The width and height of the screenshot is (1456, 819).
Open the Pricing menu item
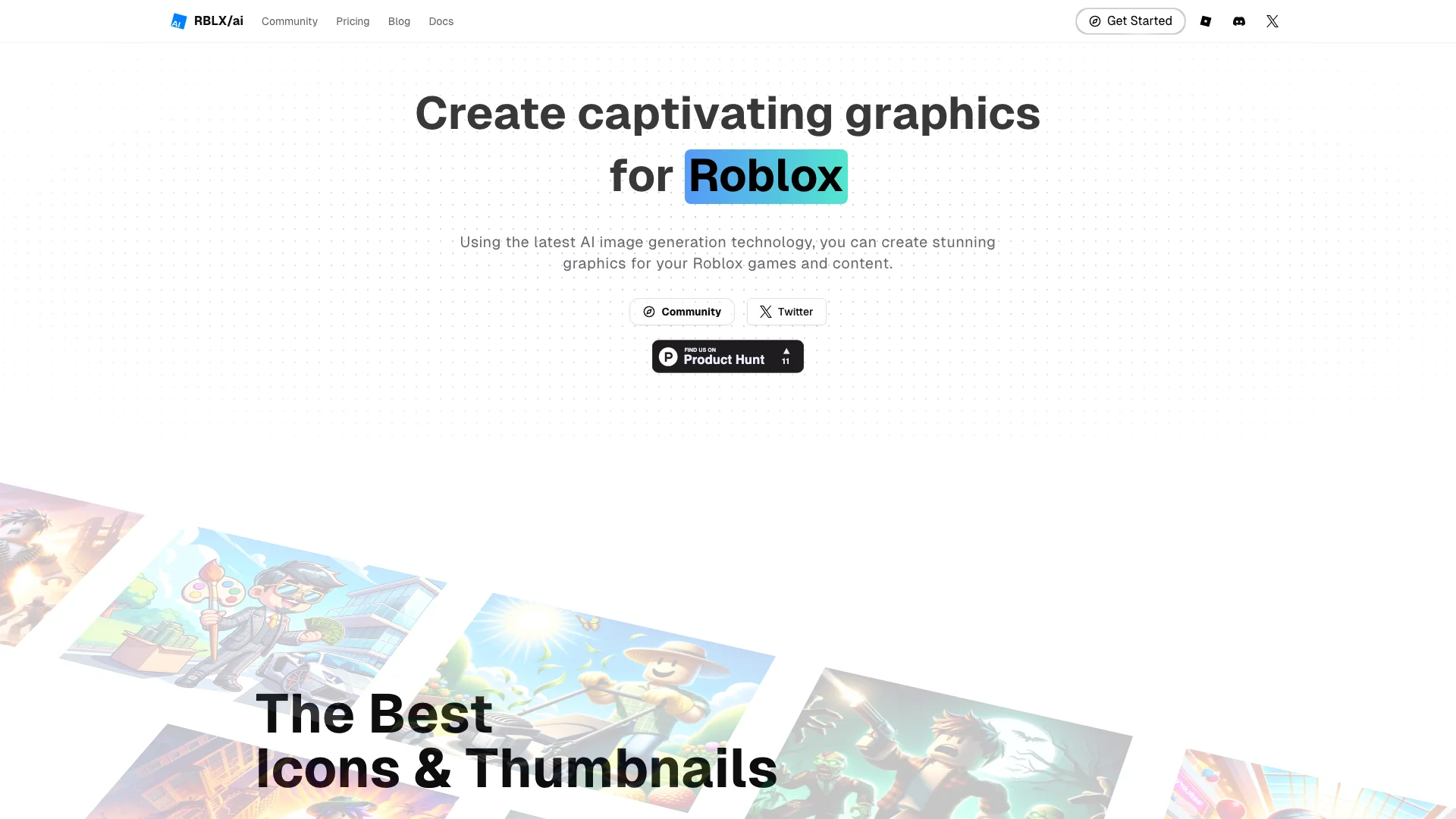[352, 21]
